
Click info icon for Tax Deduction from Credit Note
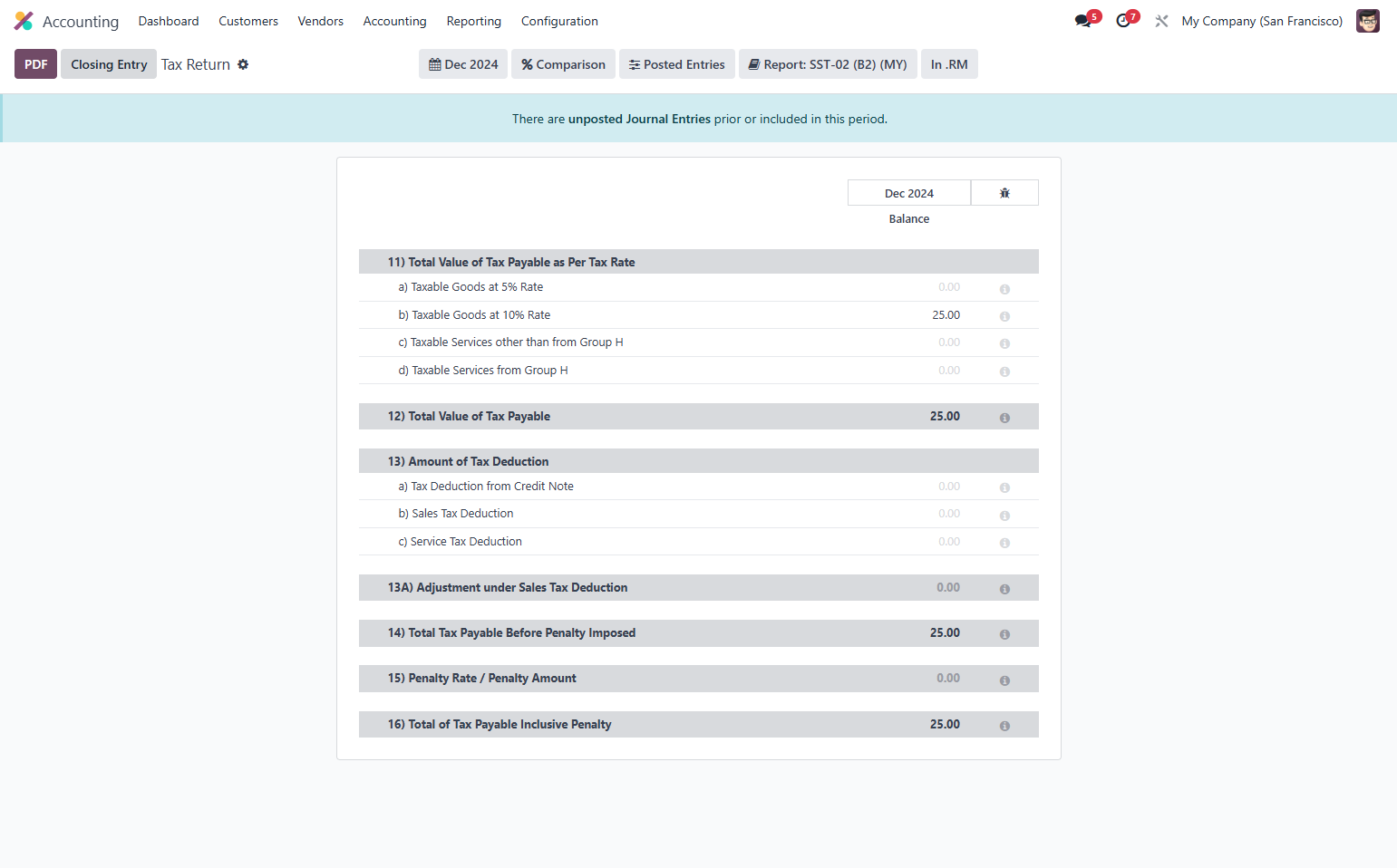click(x=1004, y=487)
